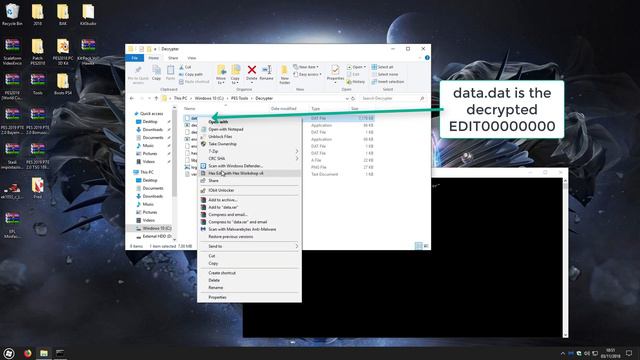640x360 pixels.
Task: Go up one folder level arrow
Action: click(156, 98)
